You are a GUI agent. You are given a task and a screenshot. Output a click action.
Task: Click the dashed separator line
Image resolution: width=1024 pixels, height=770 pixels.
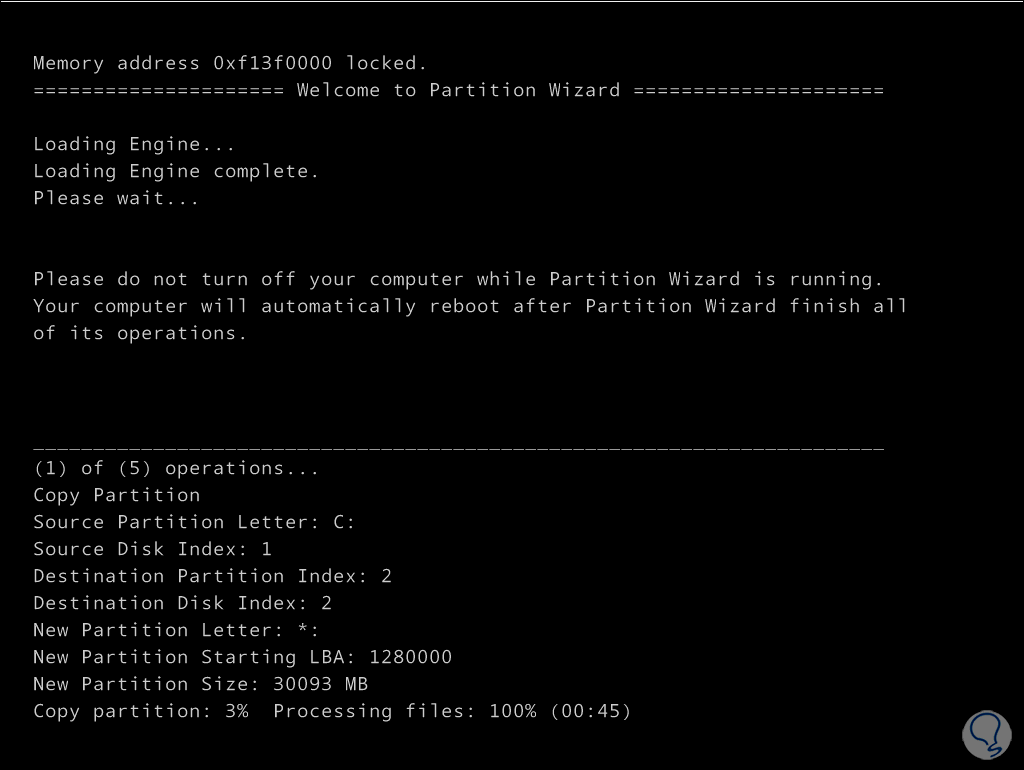458,449
